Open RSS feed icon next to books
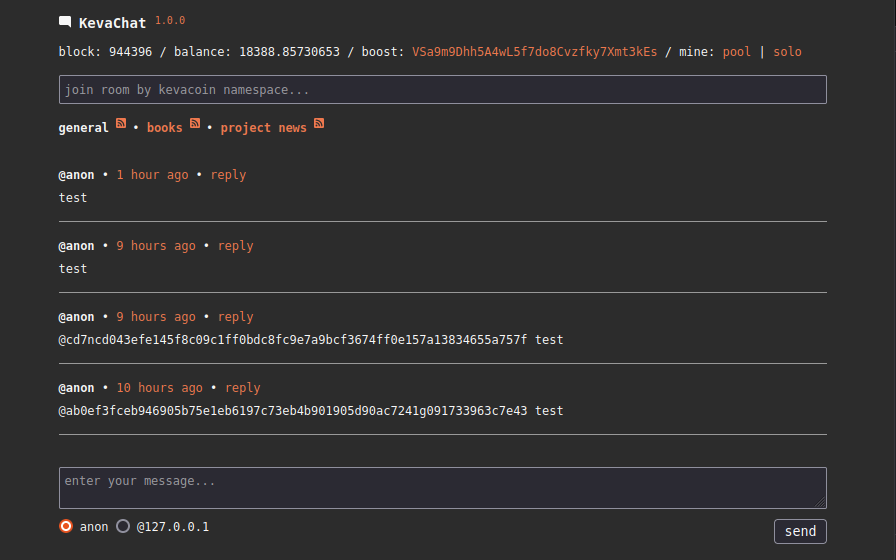This screenshot has width=896, height=560. pyautogui.click(x=195, y=123)
